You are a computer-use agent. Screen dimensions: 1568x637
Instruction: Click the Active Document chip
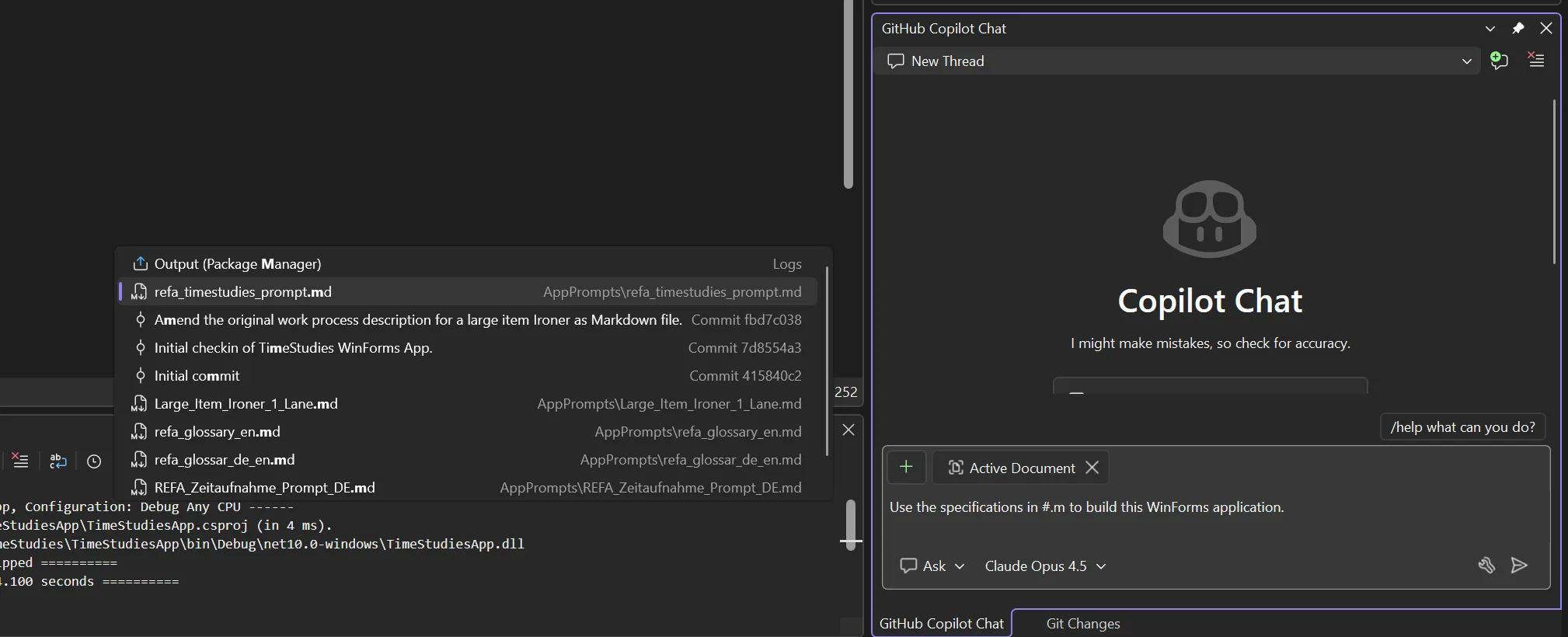coord(1020,468)
